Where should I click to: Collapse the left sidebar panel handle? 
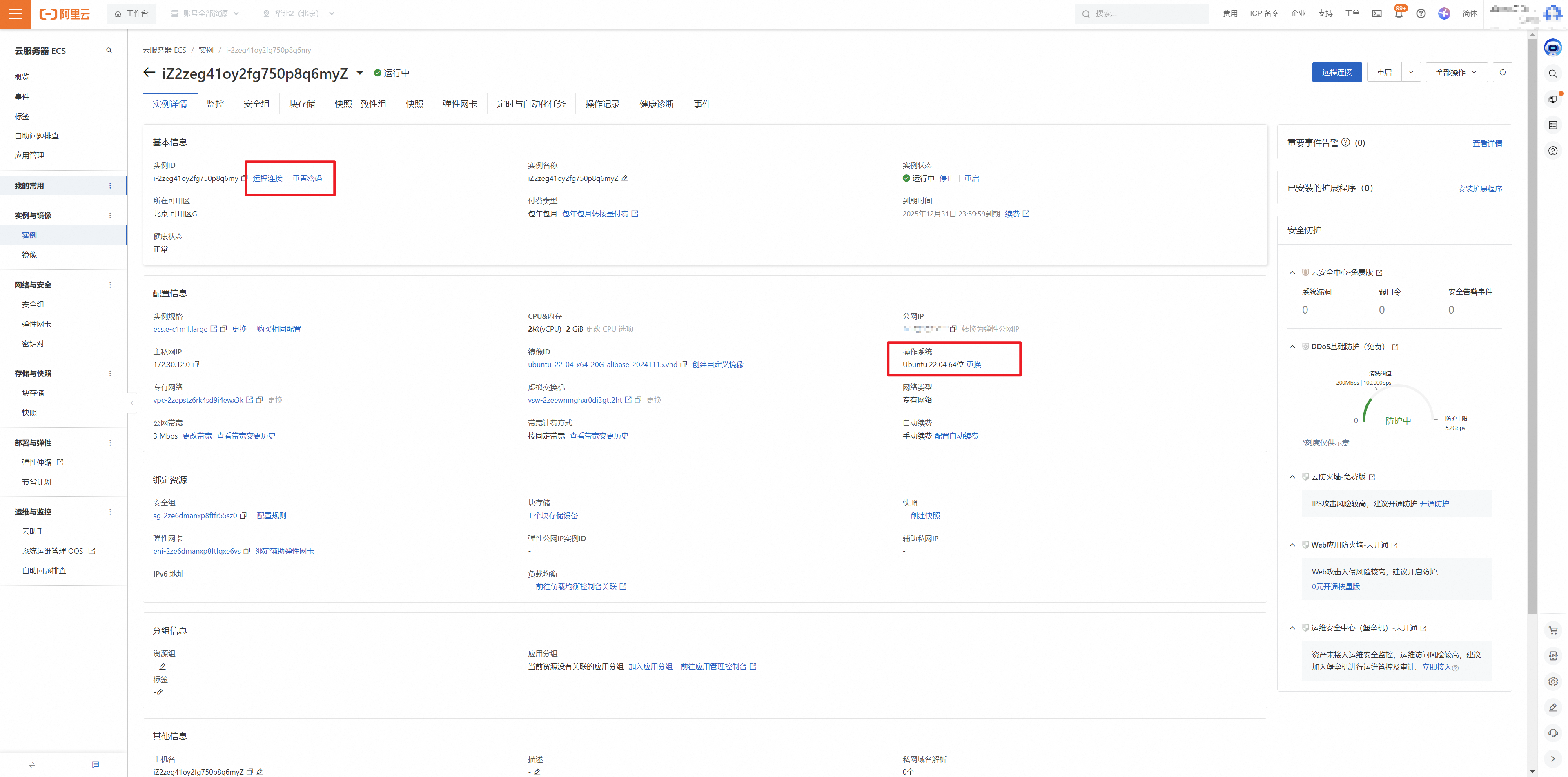pyautogui.click(x=131, y=403)
